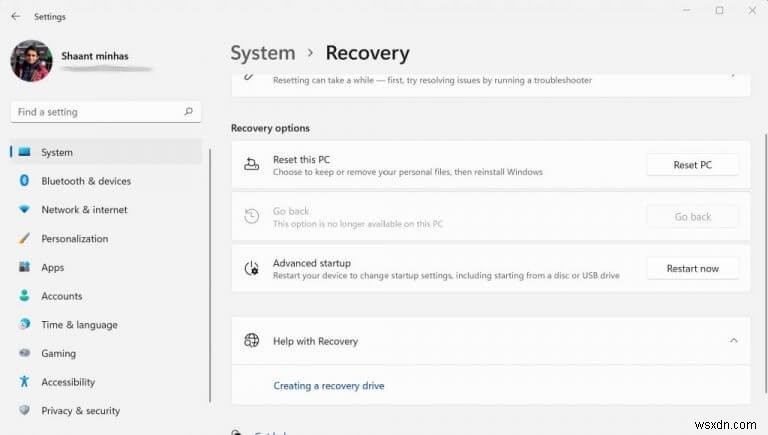This screenshot has width=768, height=435.
Task: Click the Help with Recovery label
Action: (315, 341)
